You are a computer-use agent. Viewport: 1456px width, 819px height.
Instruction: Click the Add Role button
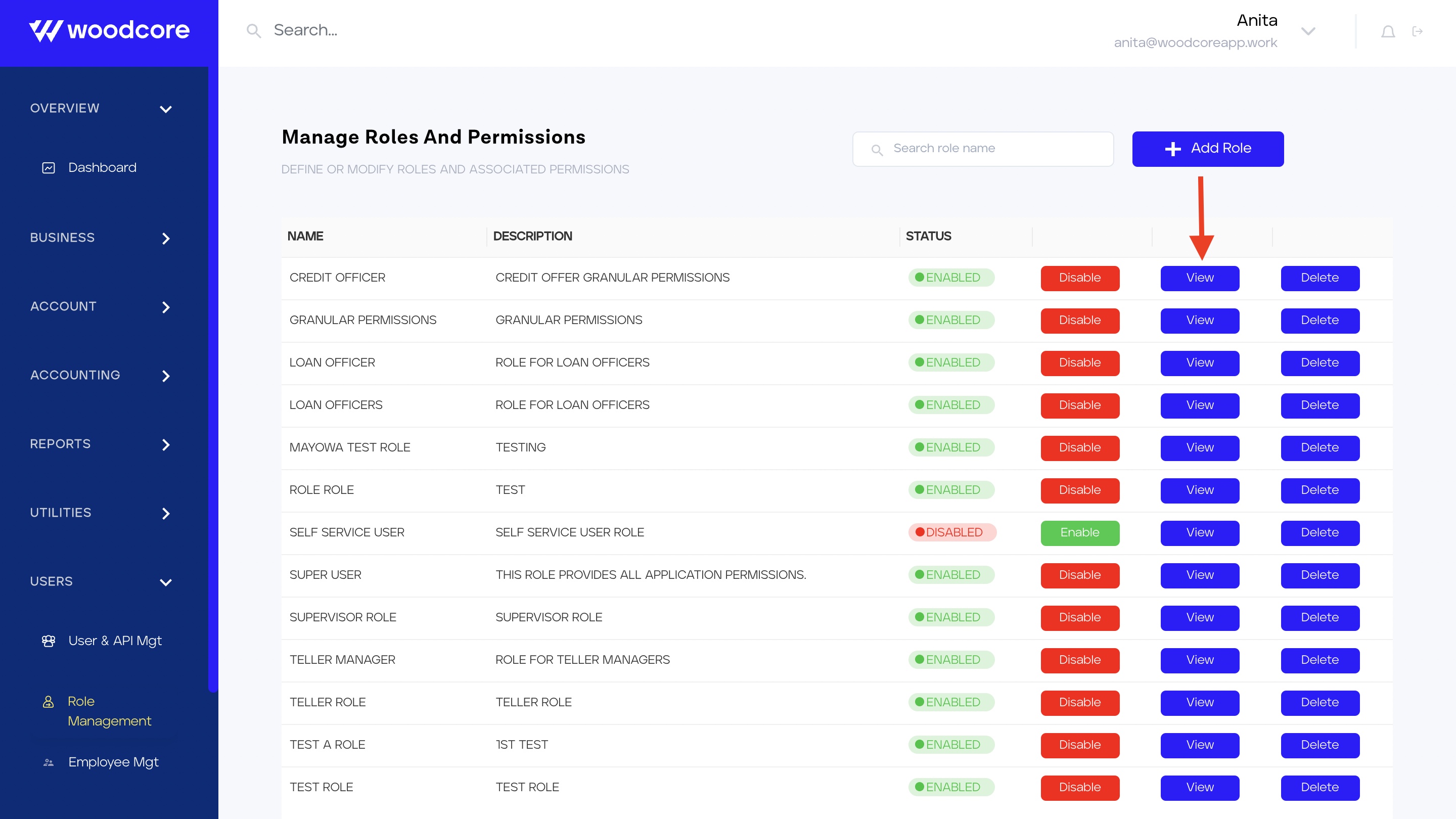pyautogui.click(x=1207, y=149)
